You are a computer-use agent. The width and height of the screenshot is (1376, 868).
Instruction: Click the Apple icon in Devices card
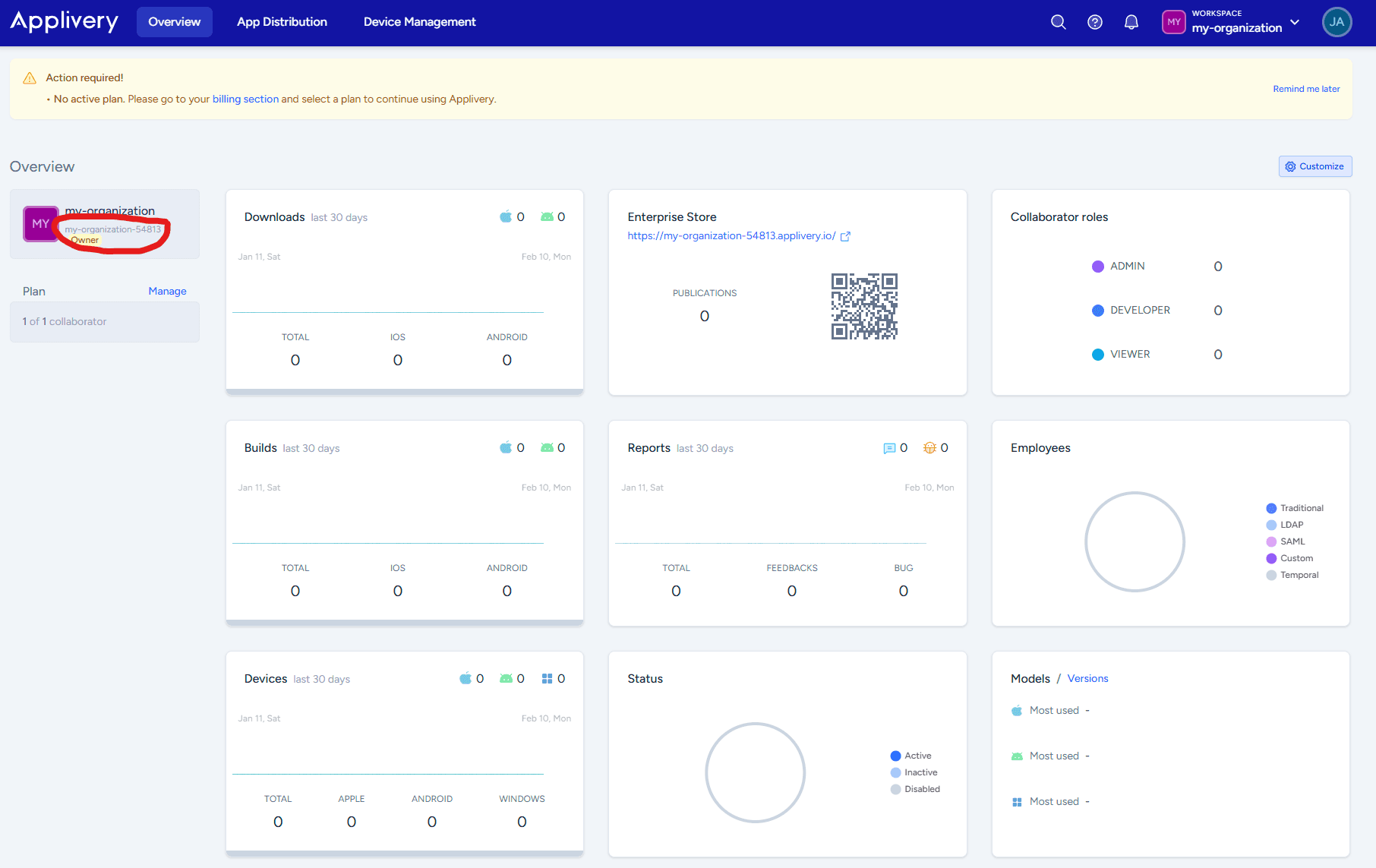pyautogui.click(x=466, y=679)
